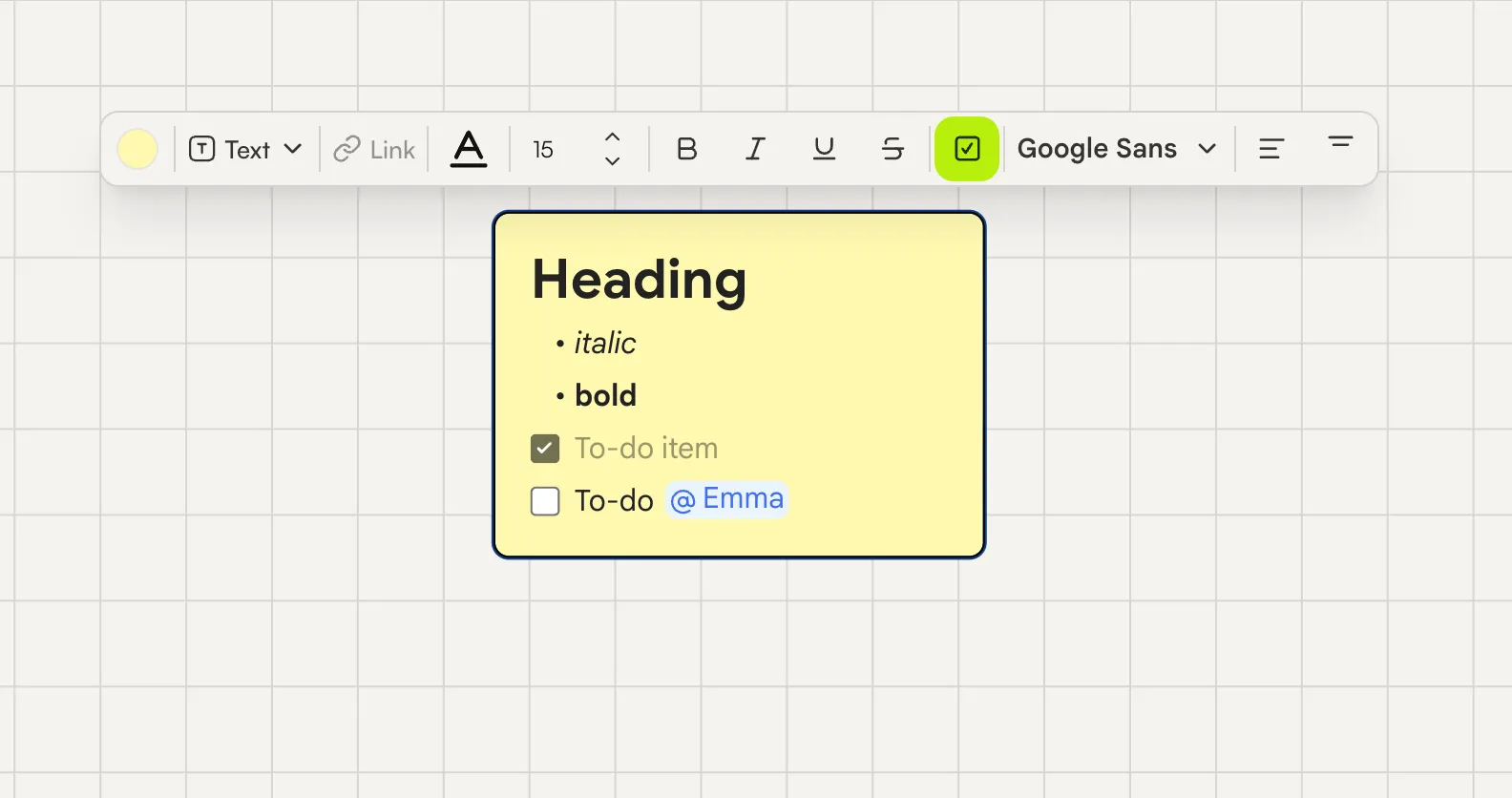
Task: Toggle italic formatting
Action: [755, 149]
